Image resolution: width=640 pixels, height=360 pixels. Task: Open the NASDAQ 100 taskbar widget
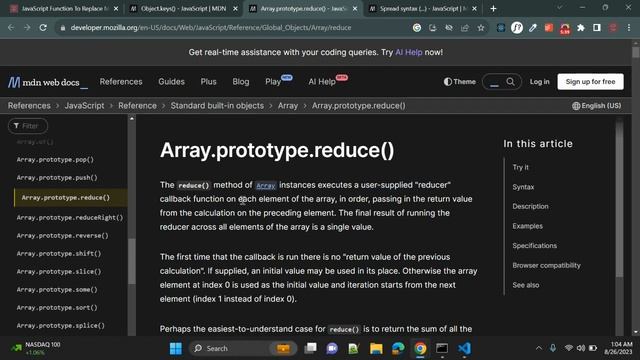pos(35,348)
